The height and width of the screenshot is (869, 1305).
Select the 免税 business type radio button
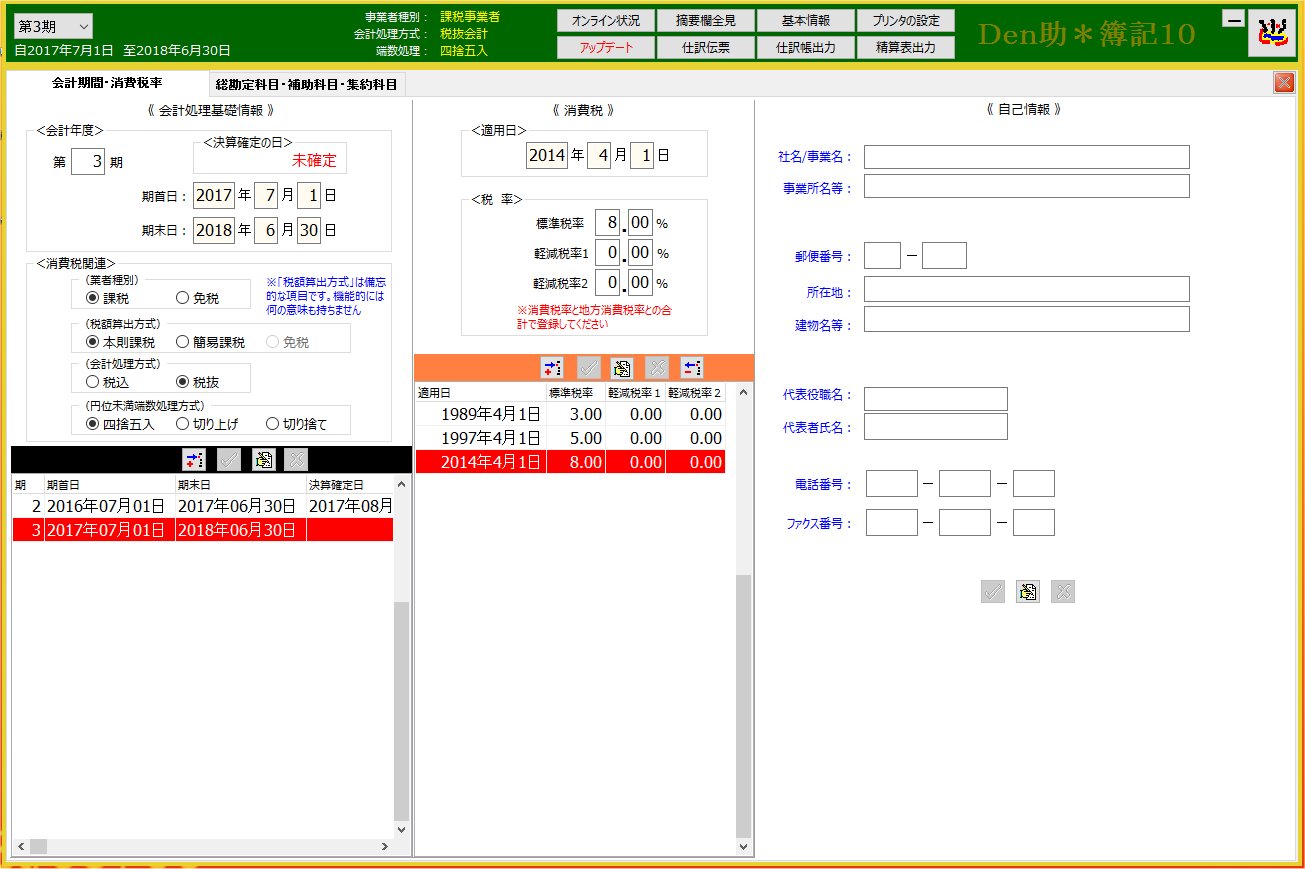(182, 298)
